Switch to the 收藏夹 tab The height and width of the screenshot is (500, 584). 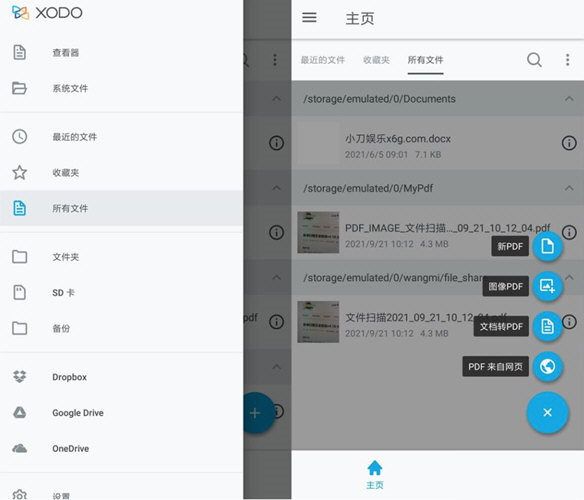point(376,60)
